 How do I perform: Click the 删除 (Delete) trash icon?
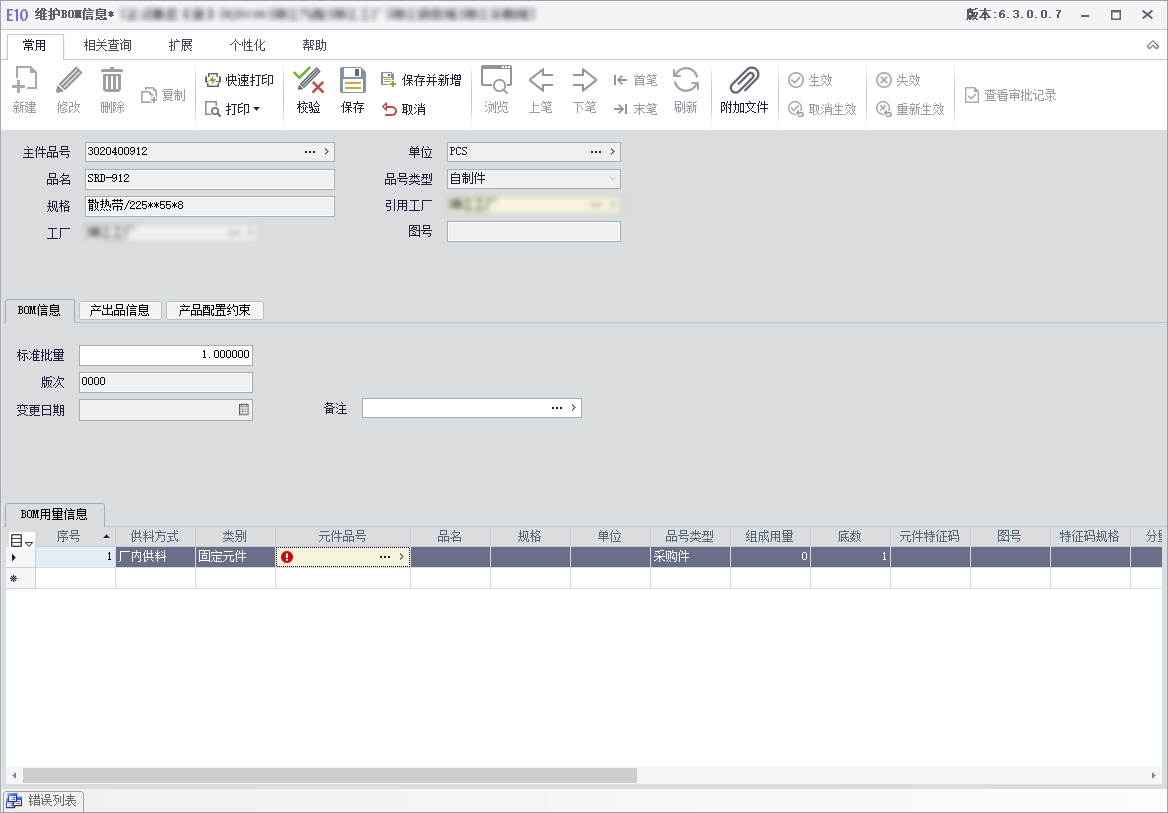[112, 89]
